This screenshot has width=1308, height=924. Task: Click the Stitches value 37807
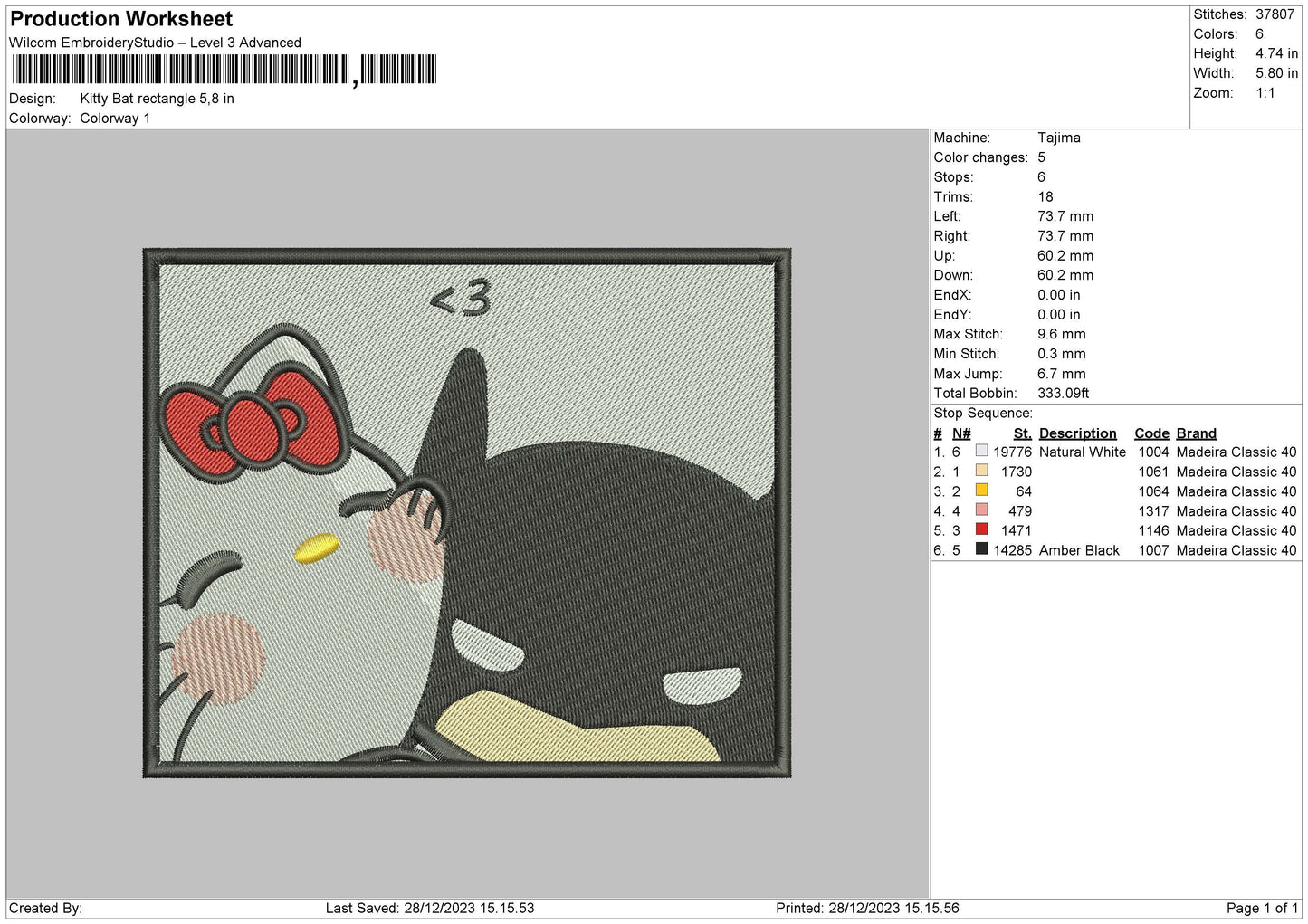1275,14
